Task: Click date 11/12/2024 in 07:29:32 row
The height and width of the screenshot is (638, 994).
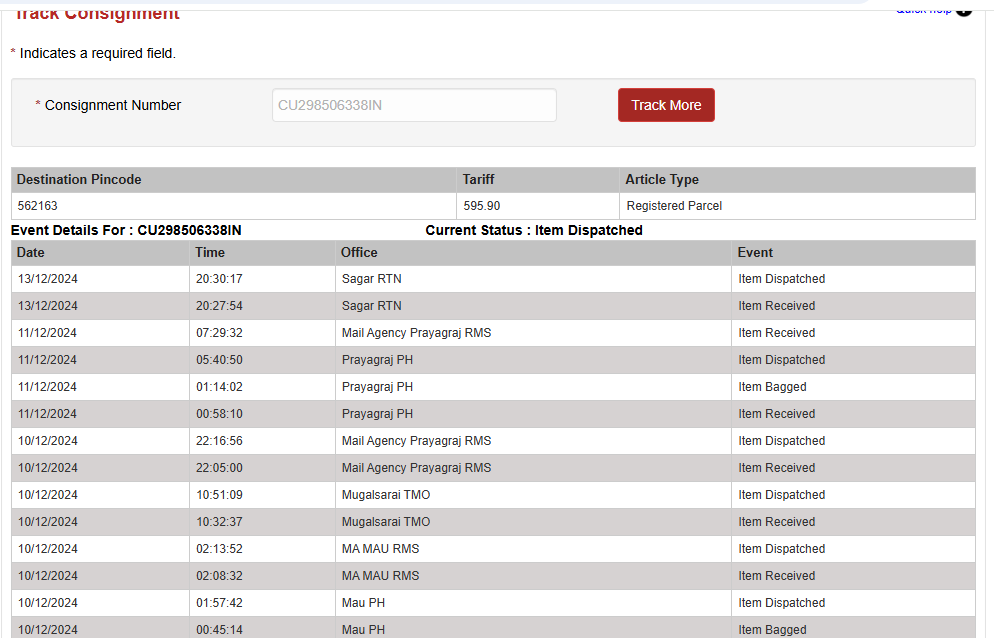Action: (48, 333)
